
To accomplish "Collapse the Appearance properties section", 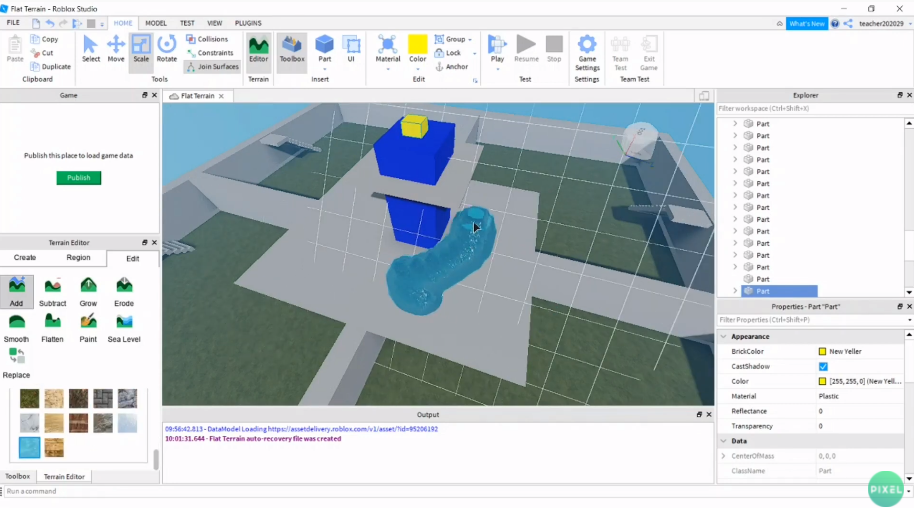I will coord(723,337).
